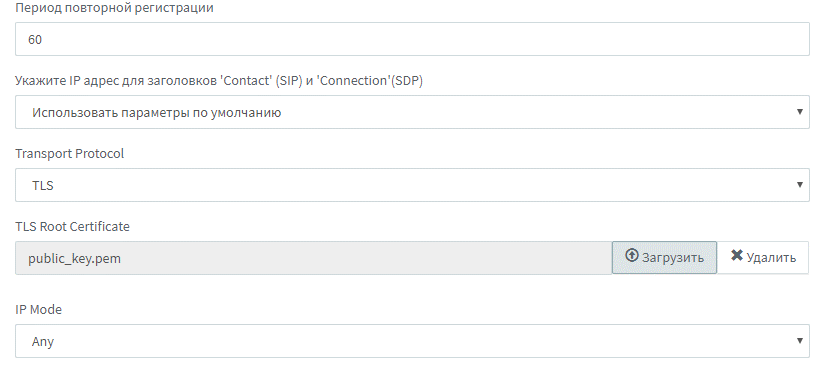Focus the Период повторной регистрации input field
Viewport: 825px width, 368px height.
coord(412,39)
